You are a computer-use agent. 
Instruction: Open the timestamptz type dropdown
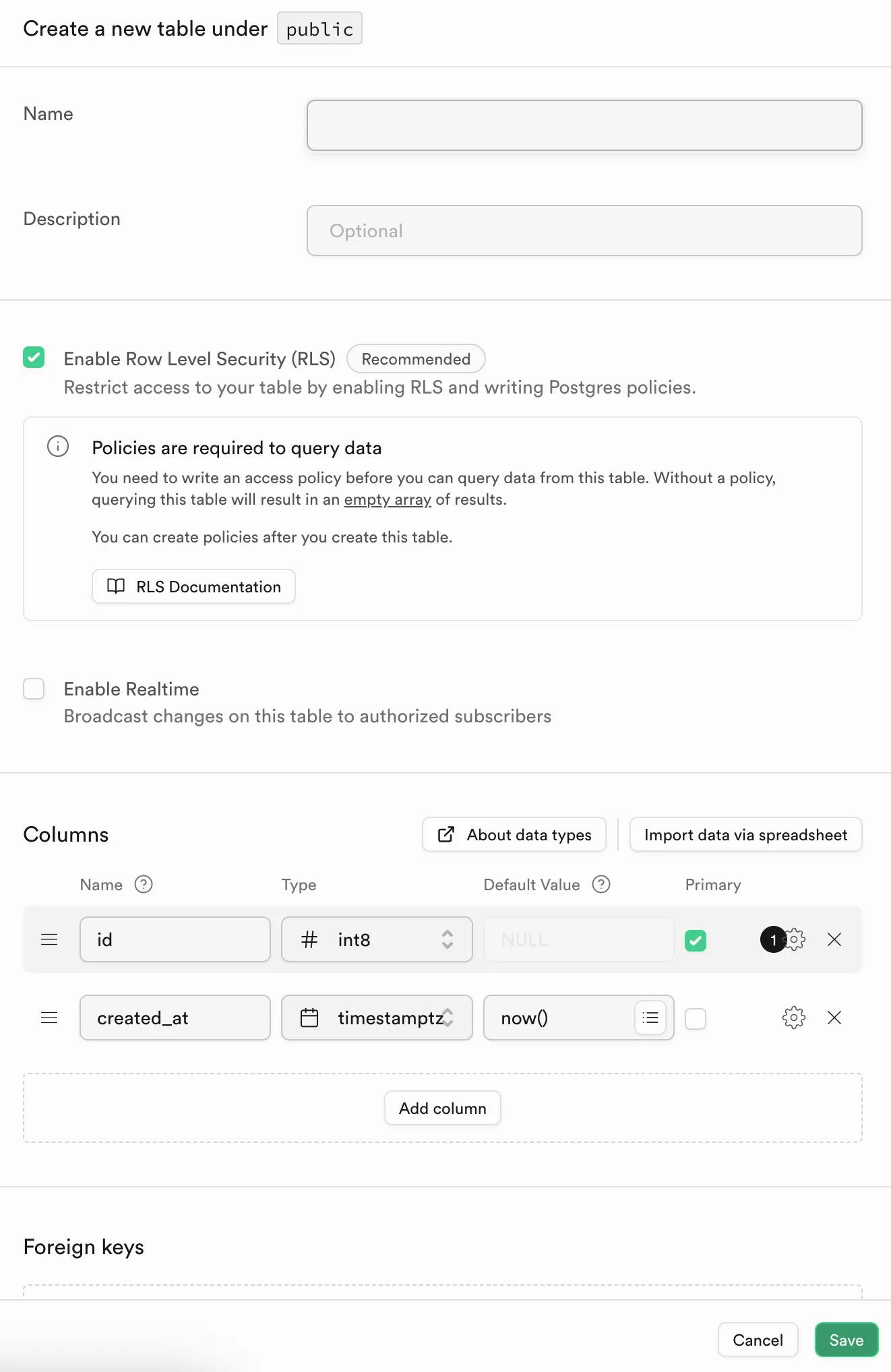click(377, 1018)
